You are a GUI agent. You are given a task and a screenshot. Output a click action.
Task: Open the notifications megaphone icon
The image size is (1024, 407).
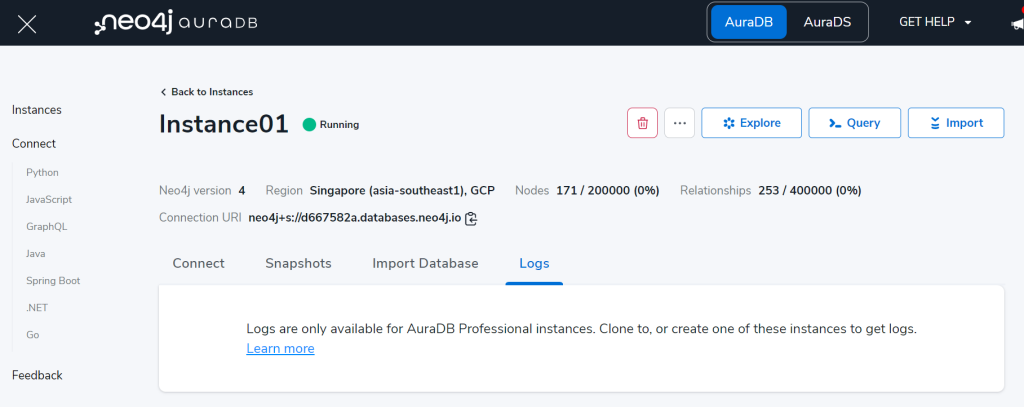(1017, 24)
